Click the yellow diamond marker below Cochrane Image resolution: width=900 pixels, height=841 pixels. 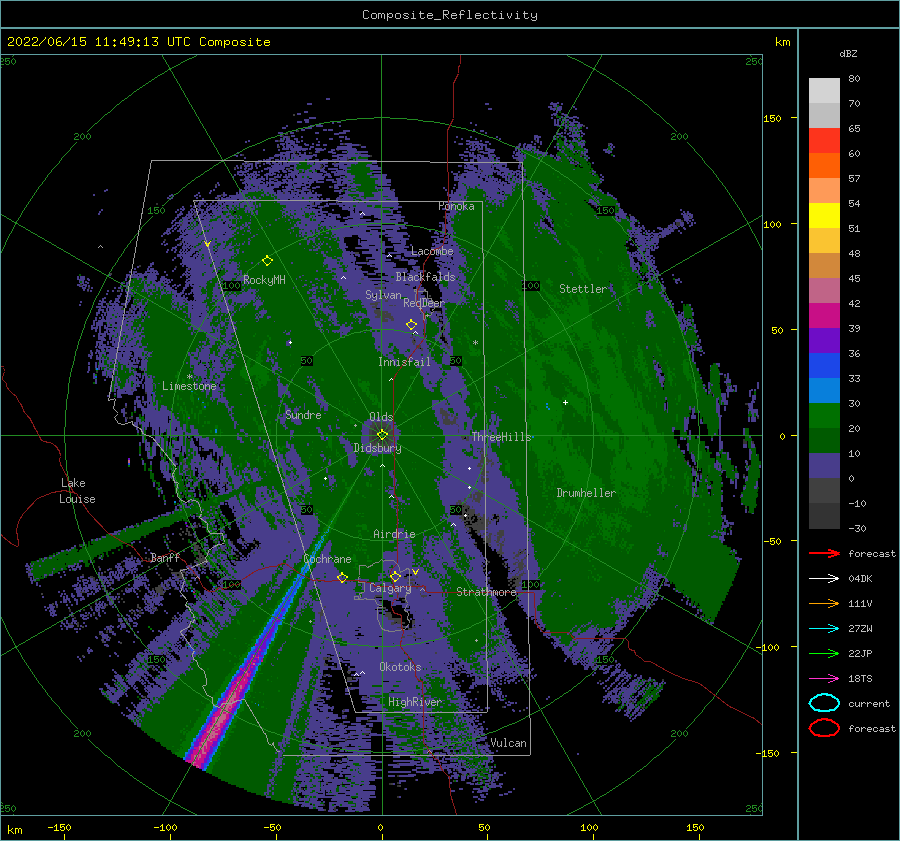point(342,577)
